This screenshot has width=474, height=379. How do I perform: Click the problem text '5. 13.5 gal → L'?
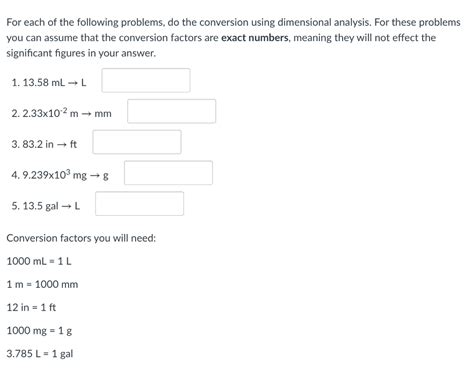46,206
